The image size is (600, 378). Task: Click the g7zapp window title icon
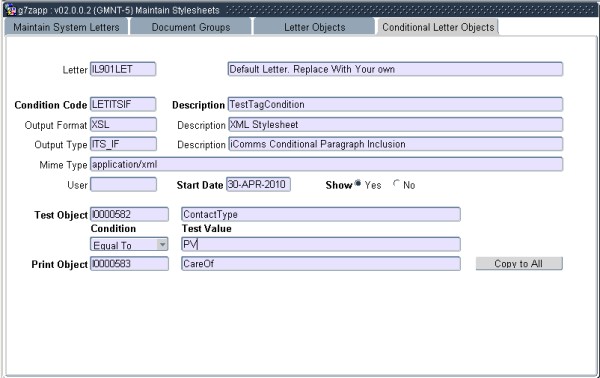pyautogui.click(x=10, y=10)
